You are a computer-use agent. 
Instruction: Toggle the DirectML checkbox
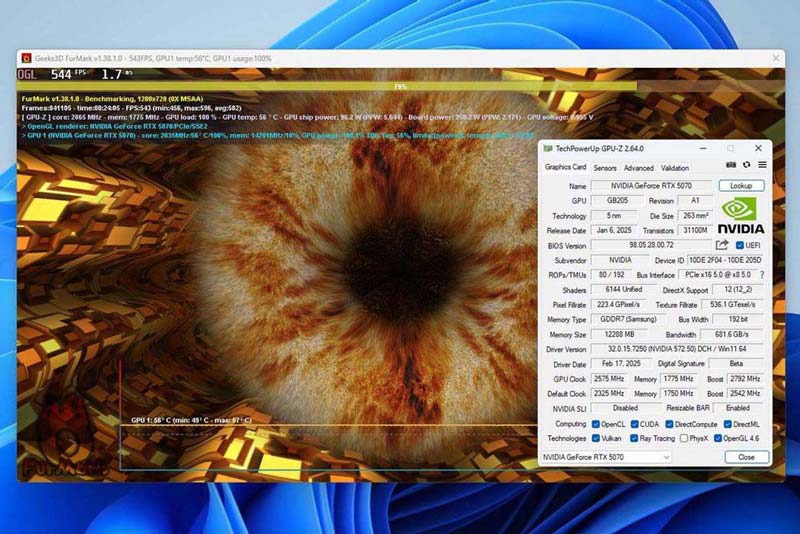(x=728, y=424)
